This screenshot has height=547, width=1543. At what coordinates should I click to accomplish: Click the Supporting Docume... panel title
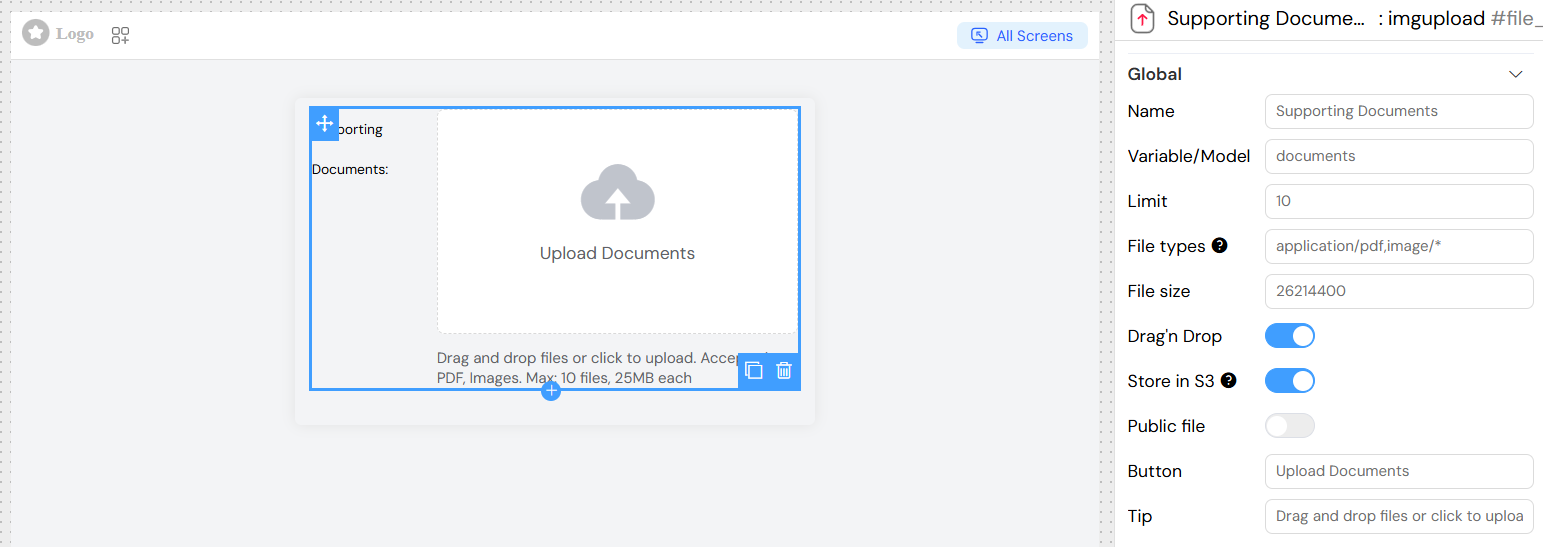point(1266,19)
